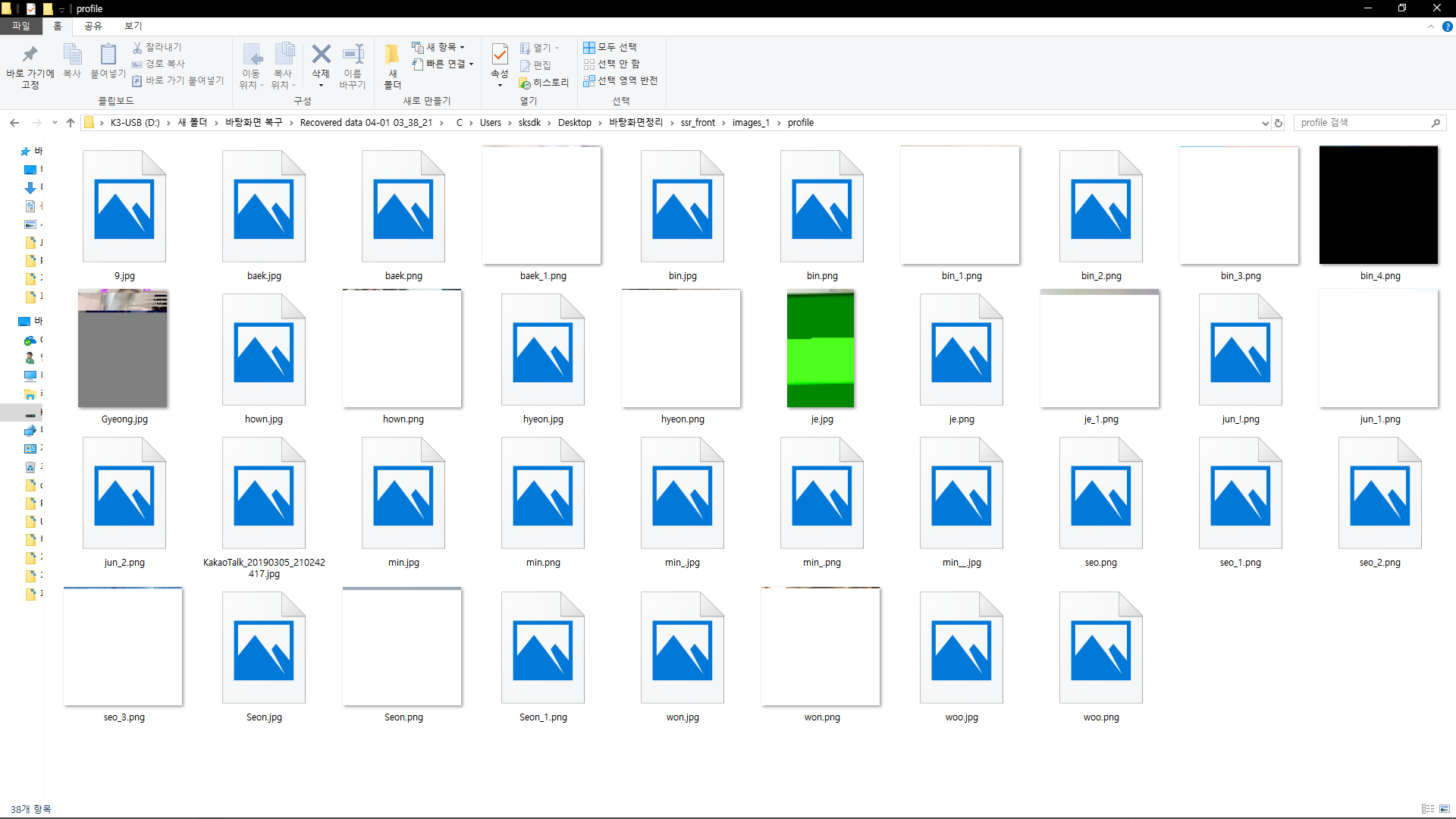
Task: Click the Seon_1.png file name
Action: (543, 717)
